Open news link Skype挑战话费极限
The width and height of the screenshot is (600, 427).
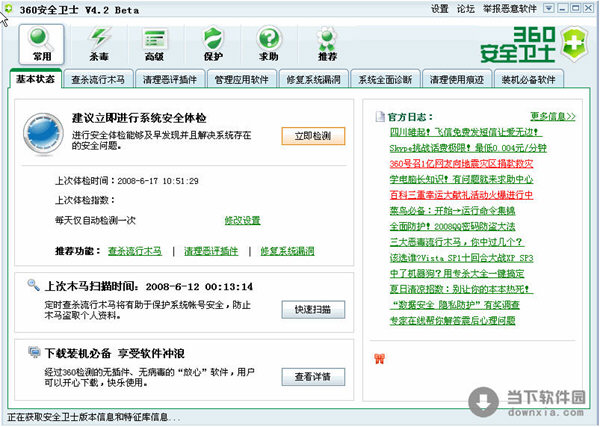(x=468, y=148)
